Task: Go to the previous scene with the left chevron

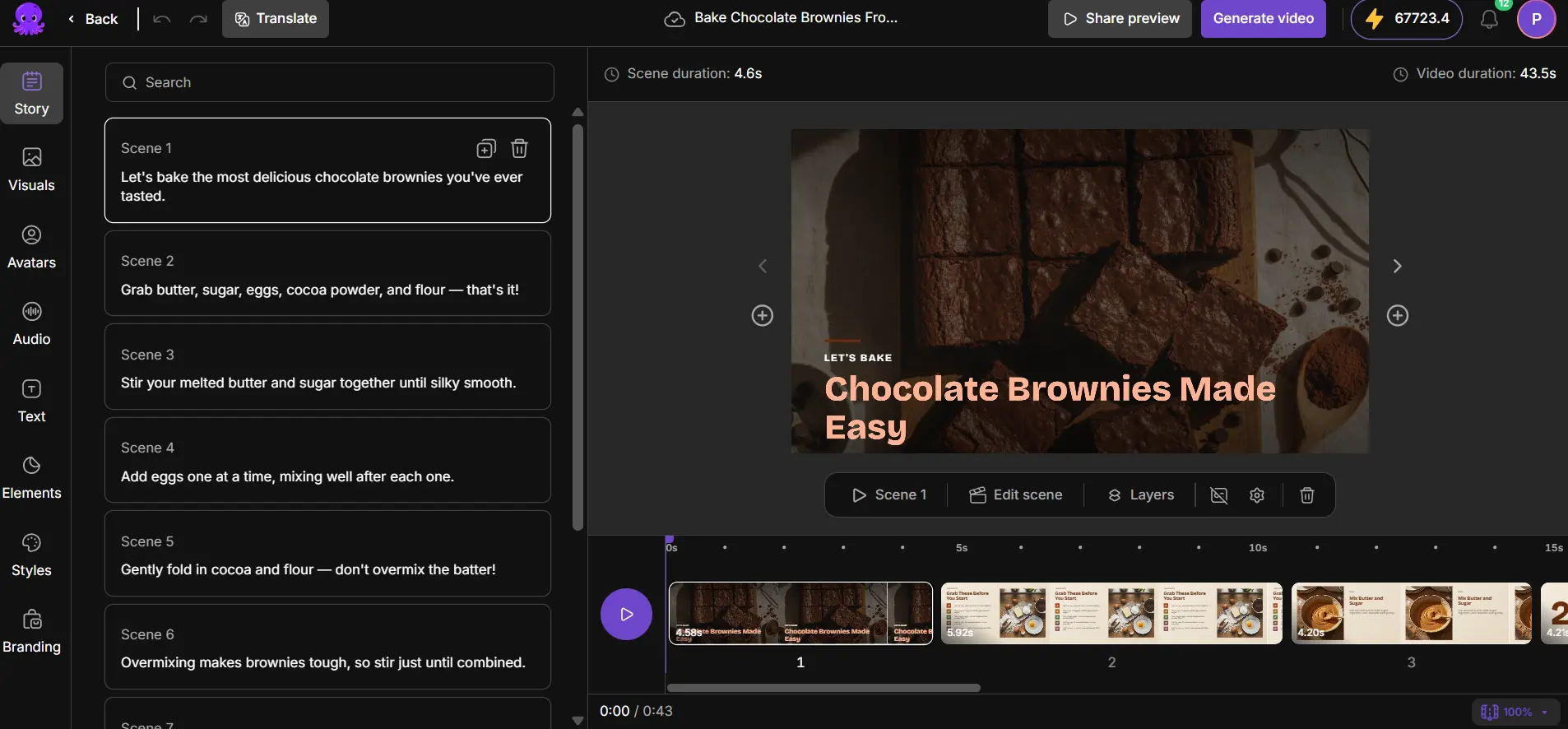Action: pyautogui.click(x=763, y=266)
